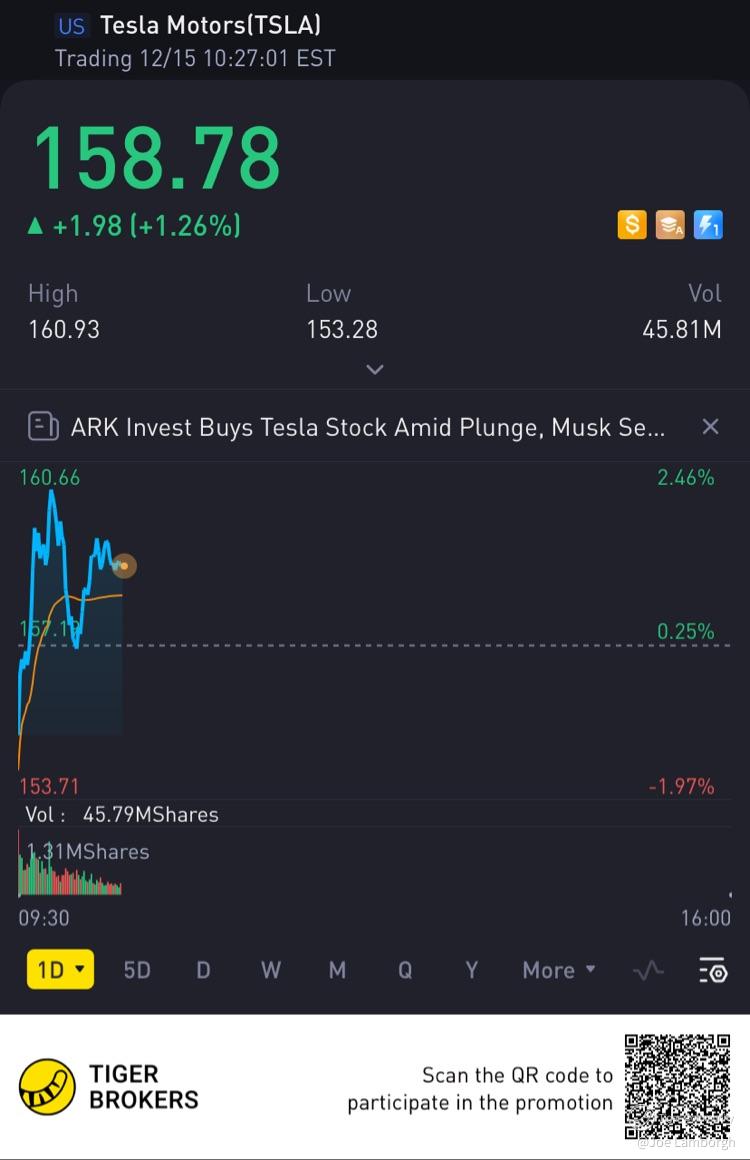750x1160 pixels.
Task: Expand more quote details chevron
Action: (x=375, y=369)
